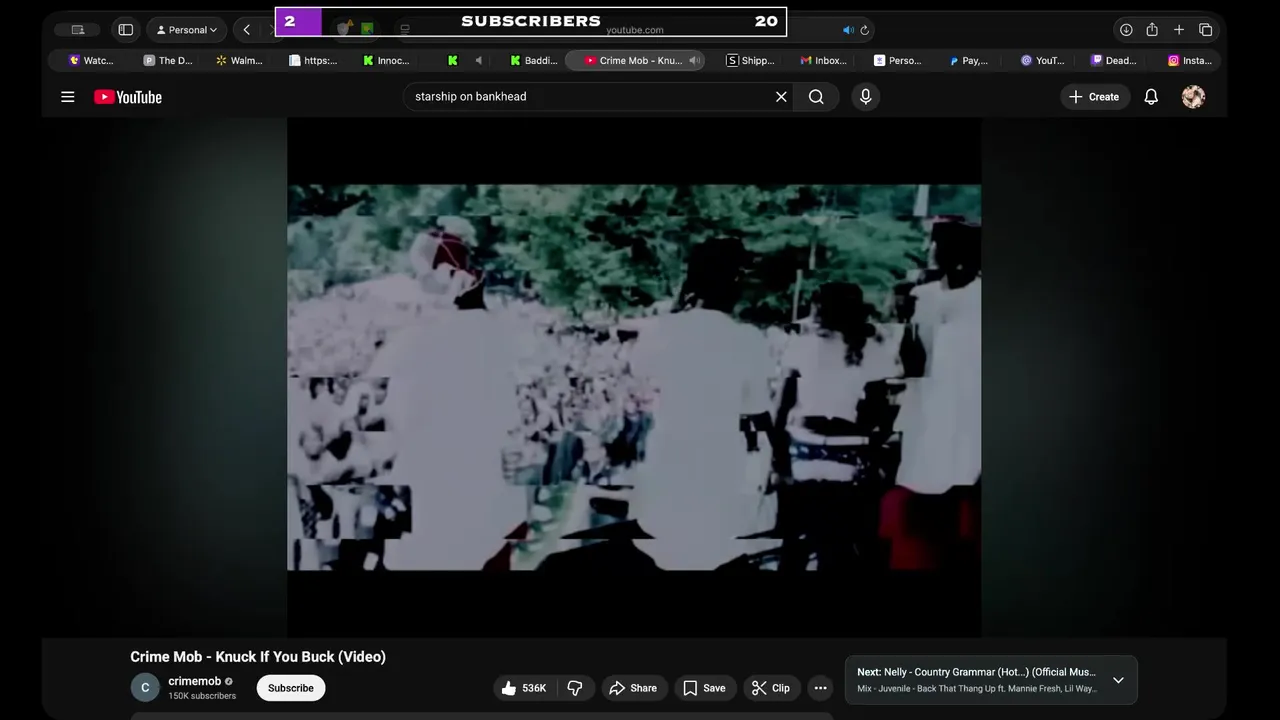Create a Clip from this video
The image size is (1280, 720).
tap(771, 688)
